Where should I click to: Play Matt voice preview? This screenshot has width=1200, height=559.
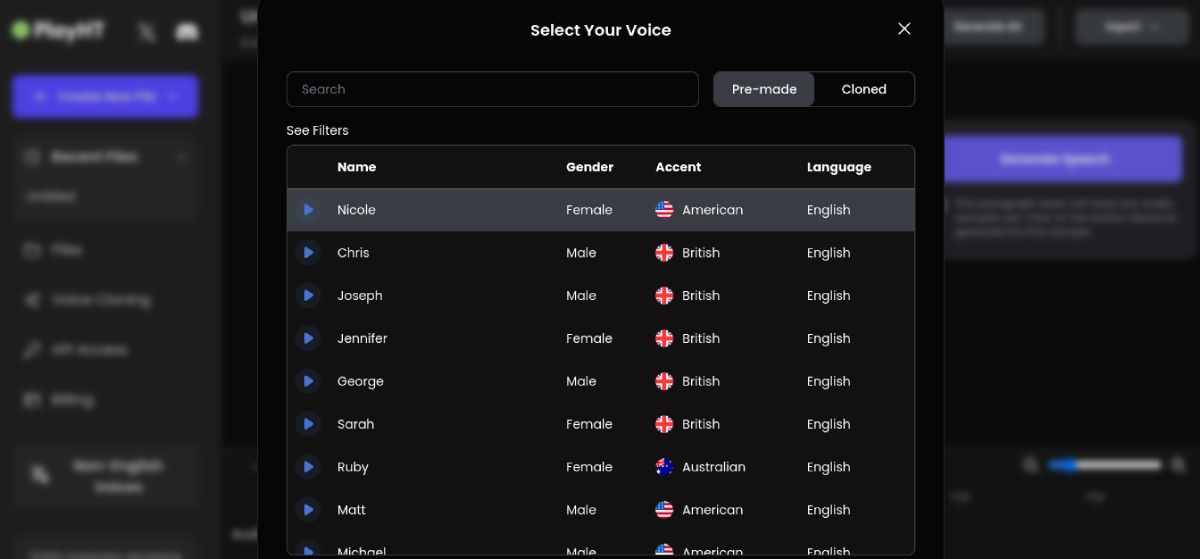point(308,510)
